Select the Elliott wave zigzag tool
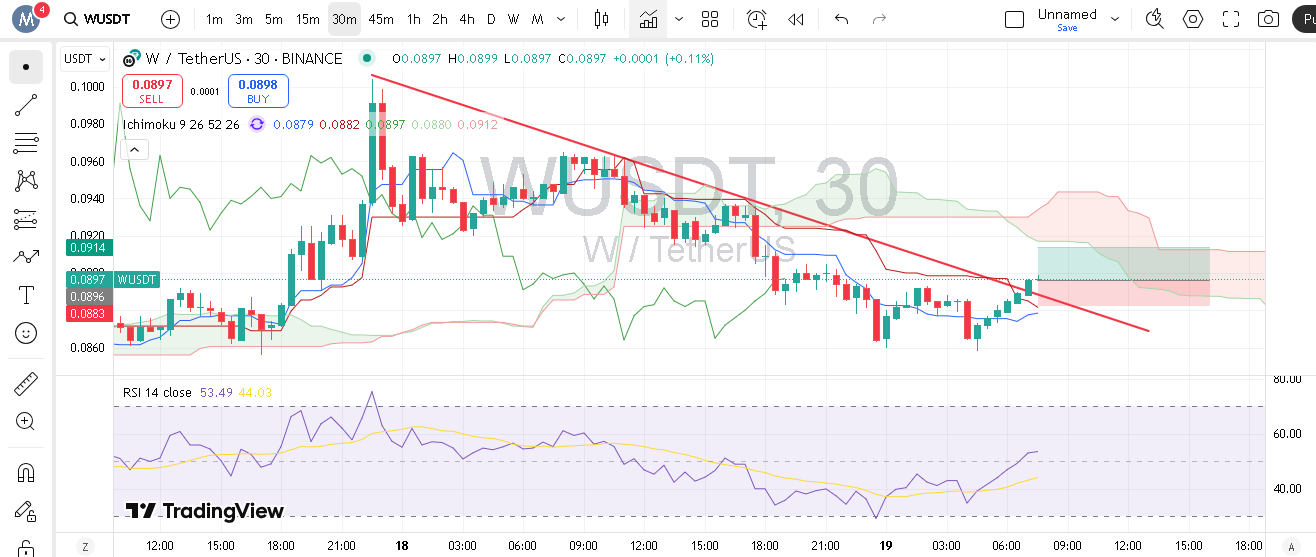 click(x=26, y=257)
